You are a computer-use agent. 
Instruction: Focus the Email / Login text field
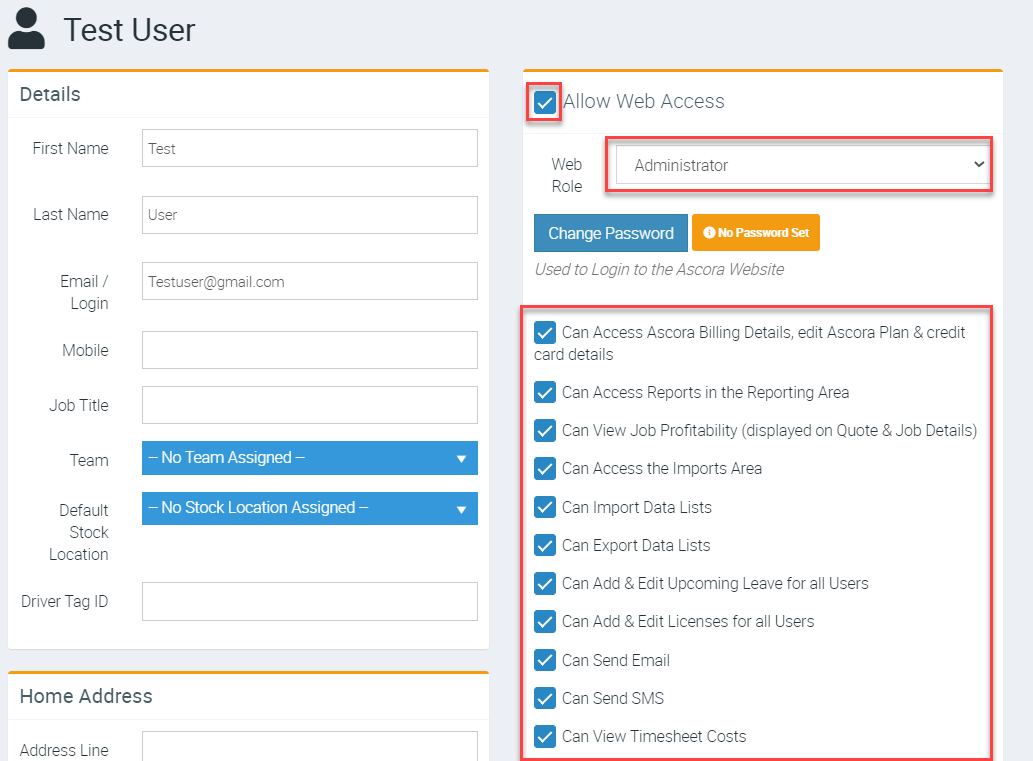[x=309, y=282]
